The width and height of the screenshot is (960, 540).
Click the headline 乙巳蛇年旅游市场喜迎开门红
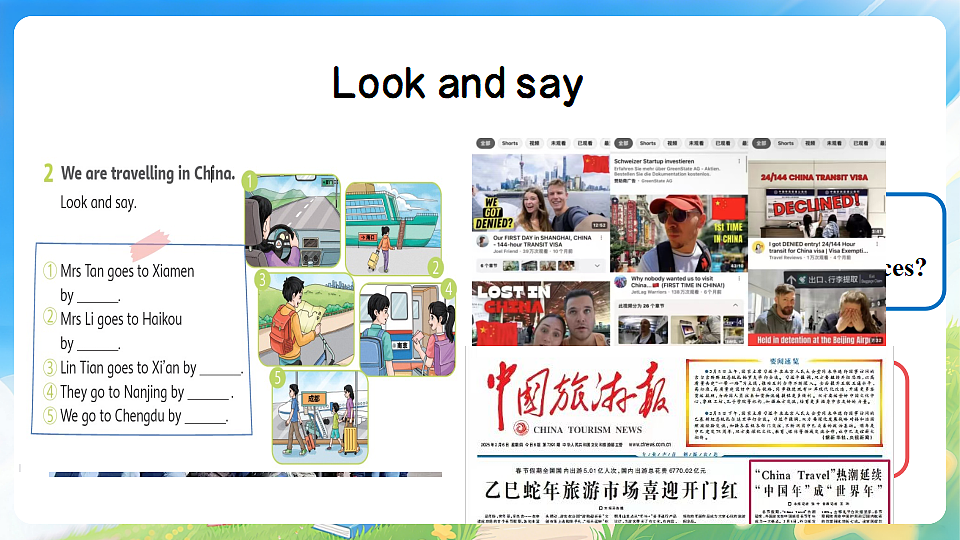click(611, 491)
